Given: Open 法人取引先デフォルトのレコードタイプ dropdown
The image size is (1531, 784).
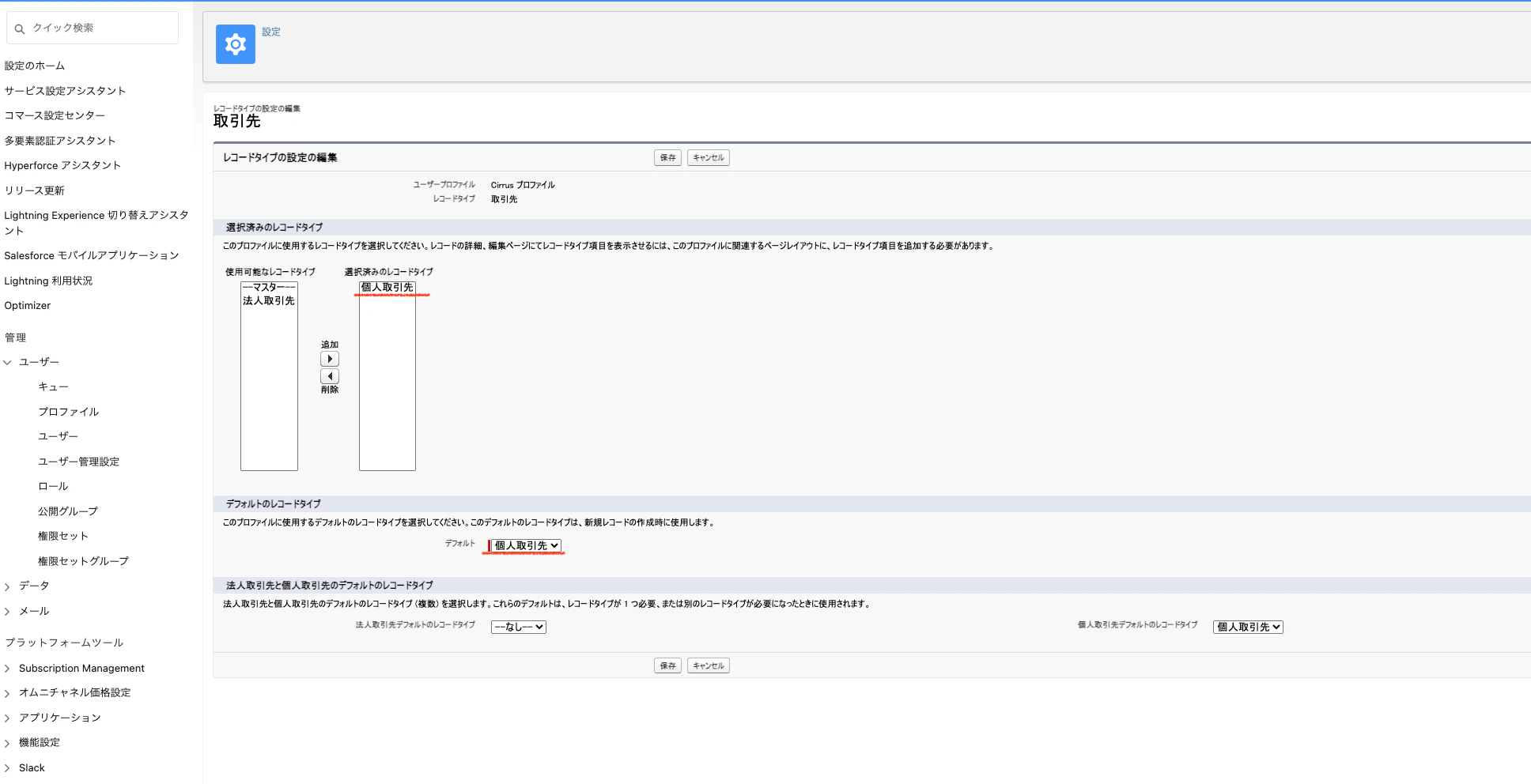Looking at the screenshot, I should point(519,627).
